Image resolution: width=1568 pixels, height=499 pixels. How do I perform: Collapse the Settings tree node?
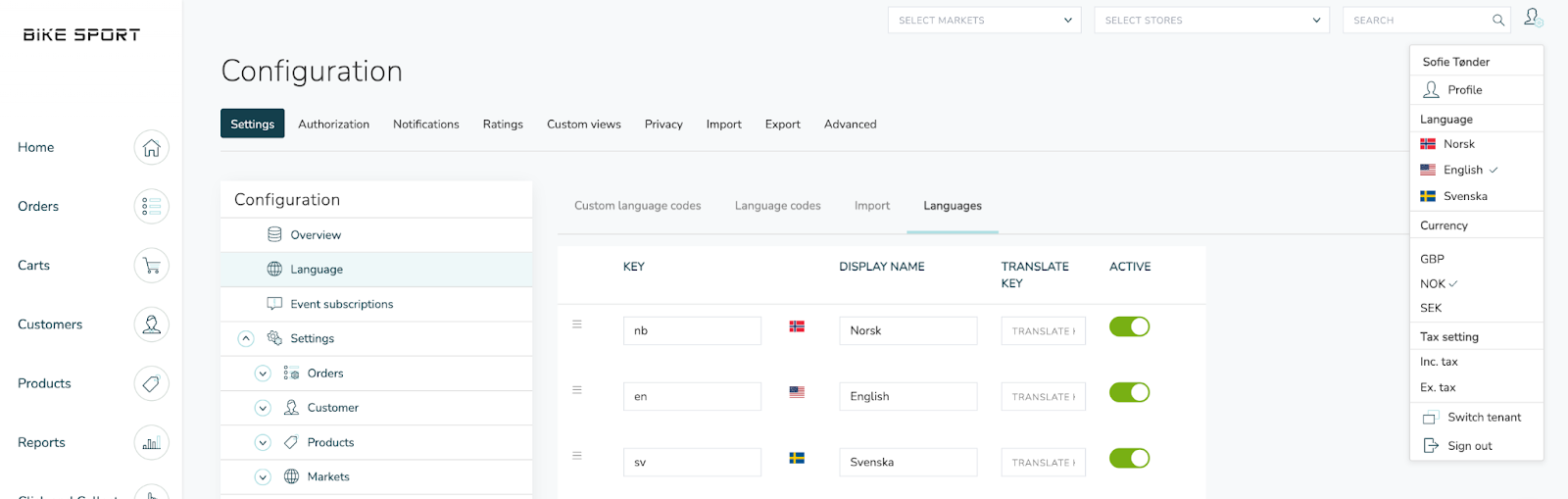(246, 338)
